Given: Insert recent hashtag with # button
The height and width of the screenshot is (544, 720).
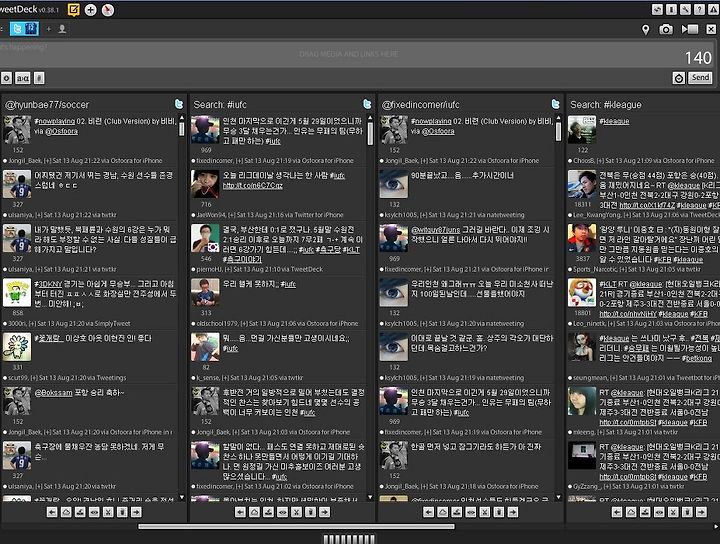Looking at the screenshot, I should [39, 78].
